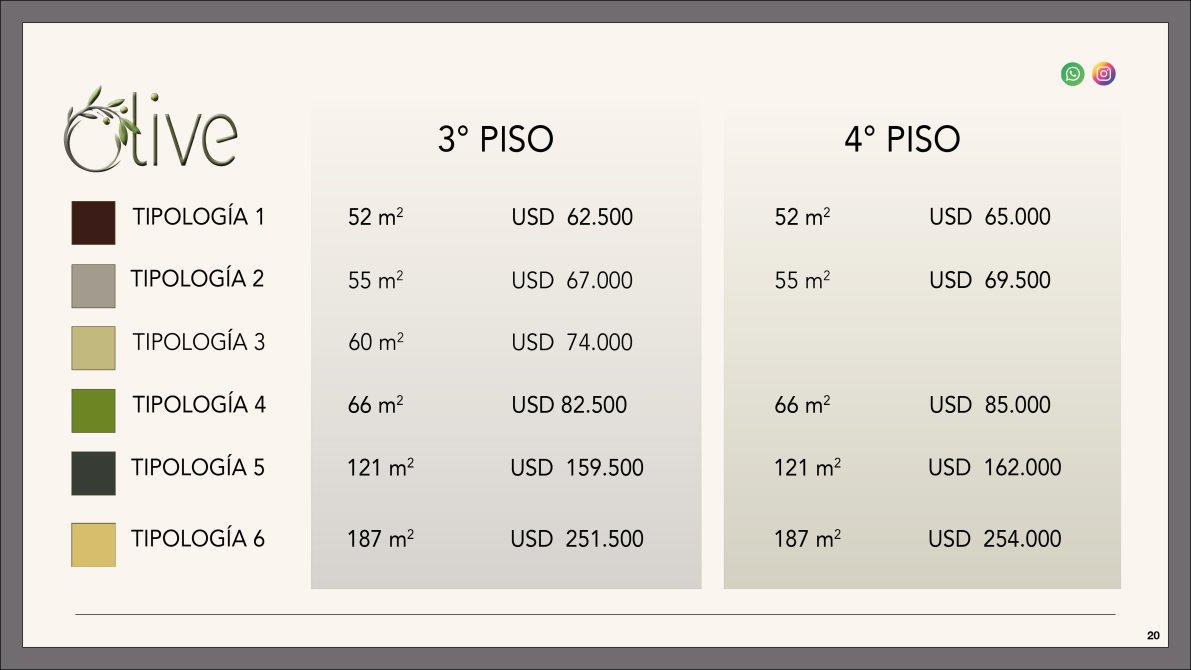Viewport: 1191px width, 670px height.
Task: Select the dark brown Tipología 1 swatch
Action: [x=93, y=223]
